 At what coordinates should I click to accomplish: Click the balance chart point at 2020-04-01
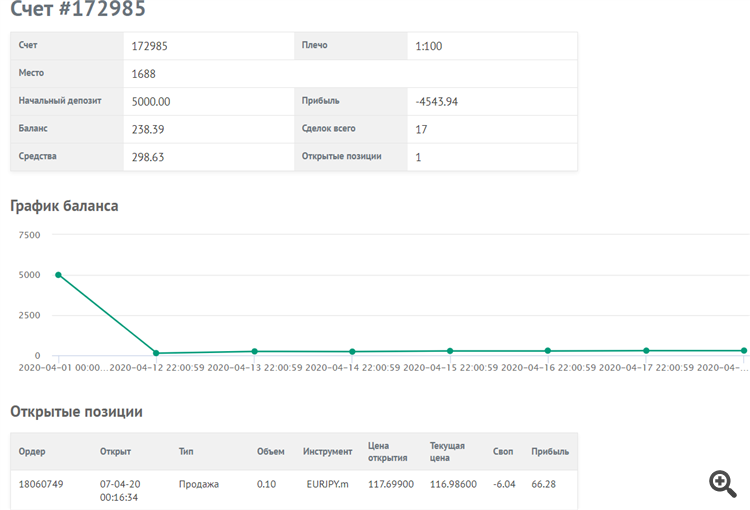click(58, 275)
